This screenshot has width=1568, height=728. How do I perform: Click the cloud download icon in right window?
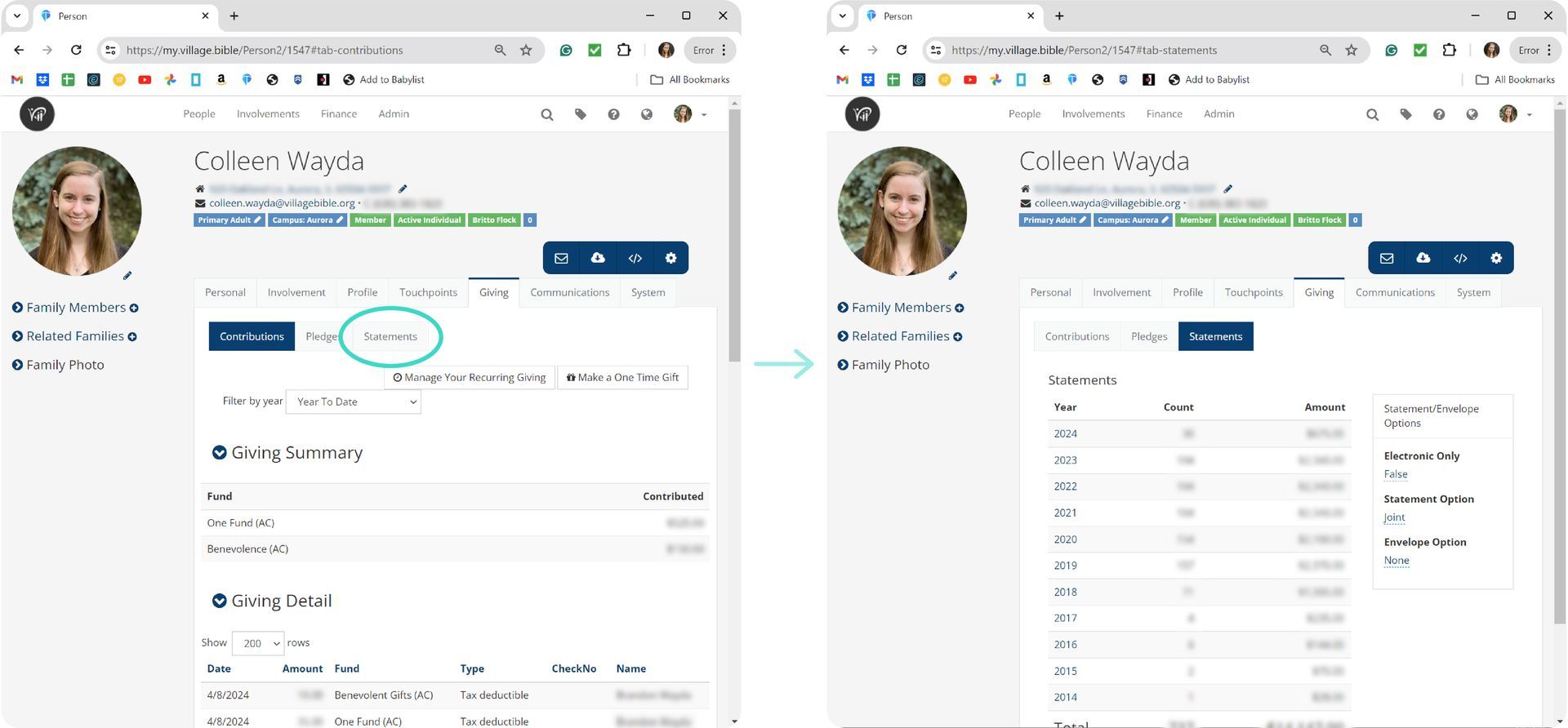[x=1423, y=258]
